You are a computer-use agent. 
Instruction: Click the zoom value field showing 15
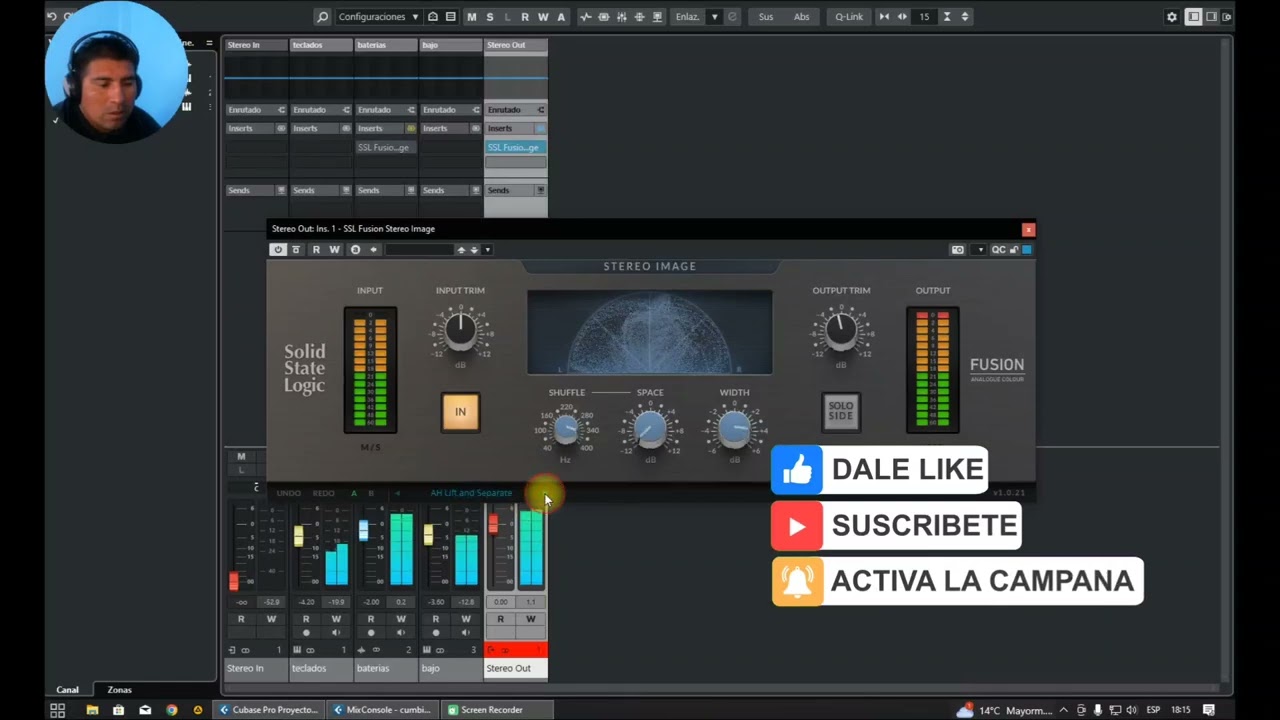pos(925,17)
